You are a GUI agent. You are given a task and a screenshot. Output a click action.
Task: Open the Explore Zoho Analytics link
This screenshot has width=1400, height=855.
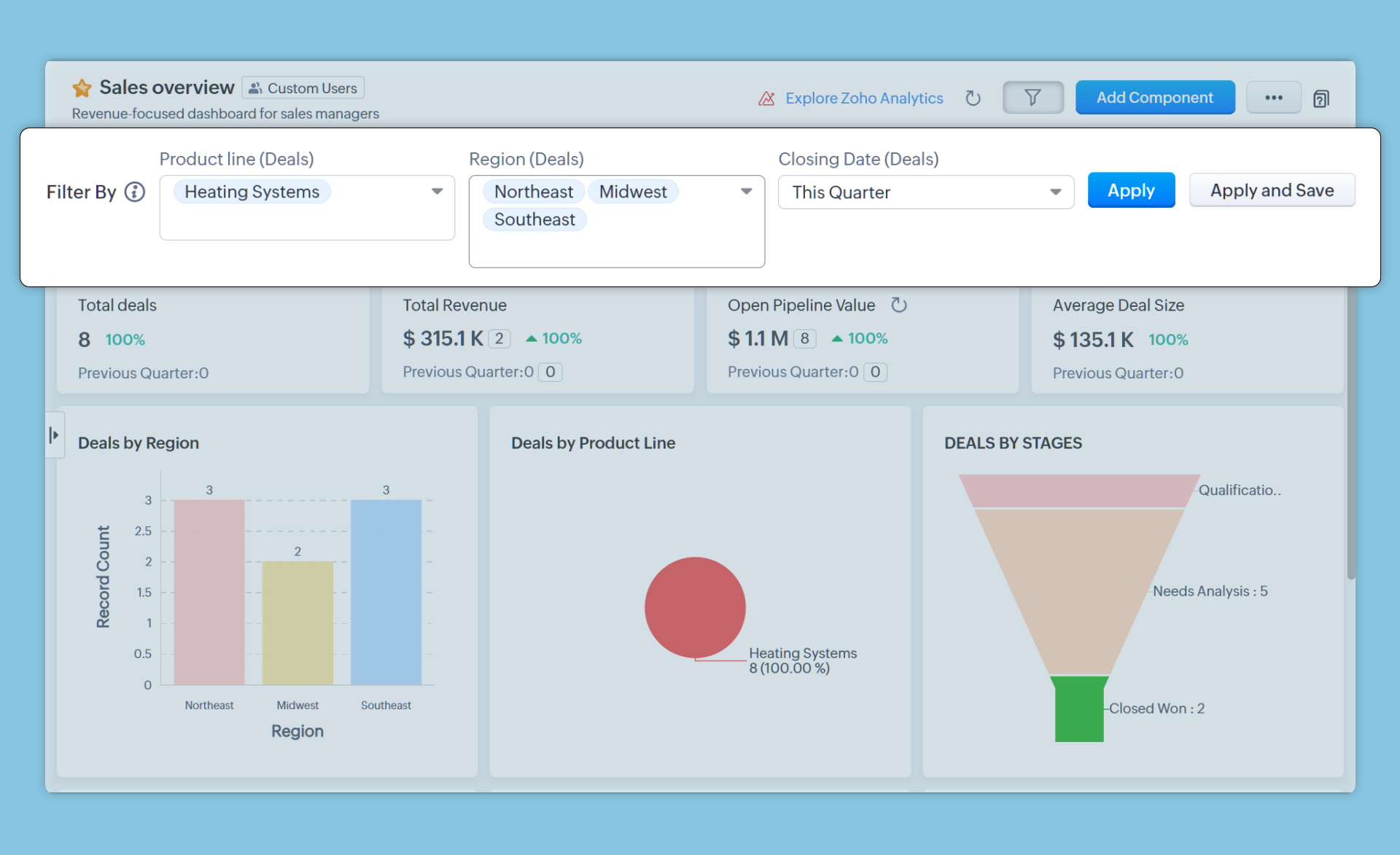pyautogui.click(x=863, y=98)
